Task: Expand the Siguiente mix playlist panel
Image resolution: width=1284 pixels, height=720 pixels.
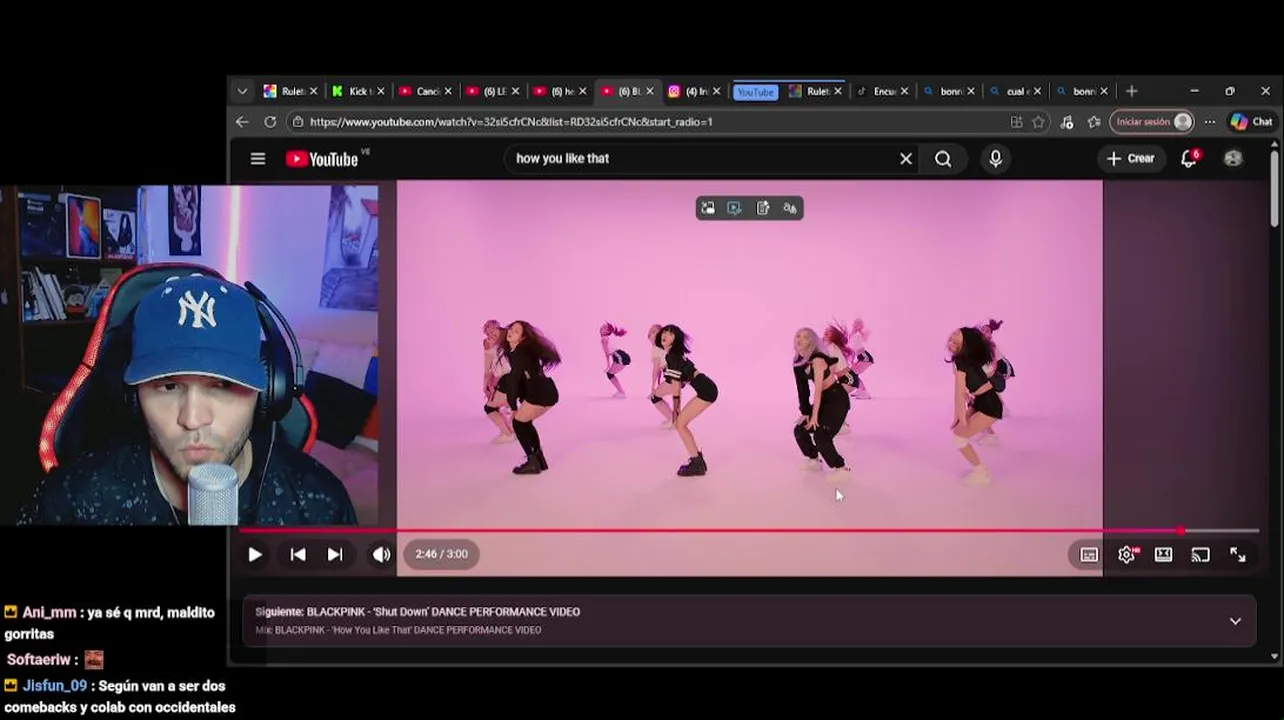Action: coord(1235,621)
